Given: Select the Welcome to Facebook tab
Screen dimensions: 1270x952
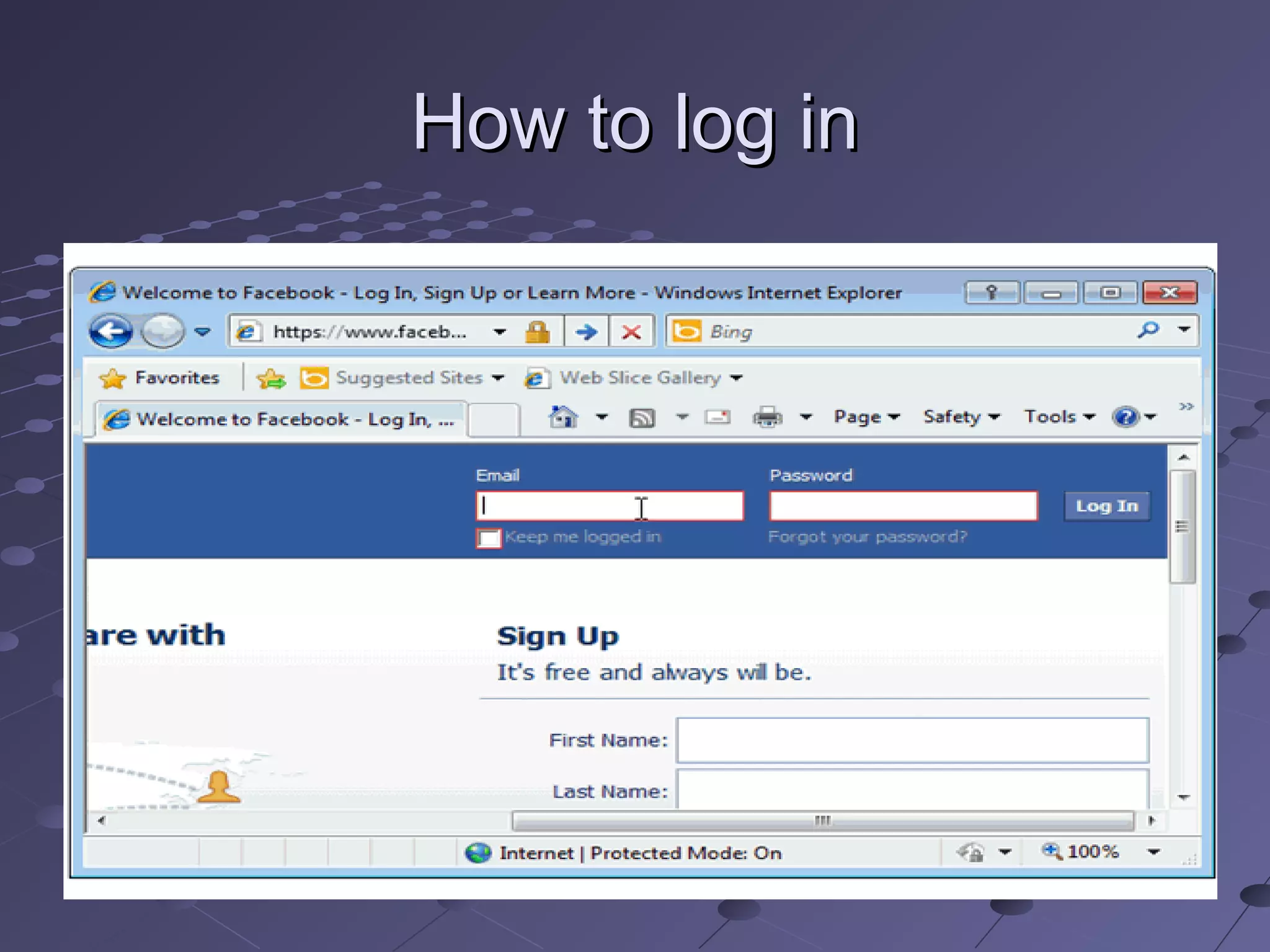Looking at the screenshot, I should tap(280, 420).
